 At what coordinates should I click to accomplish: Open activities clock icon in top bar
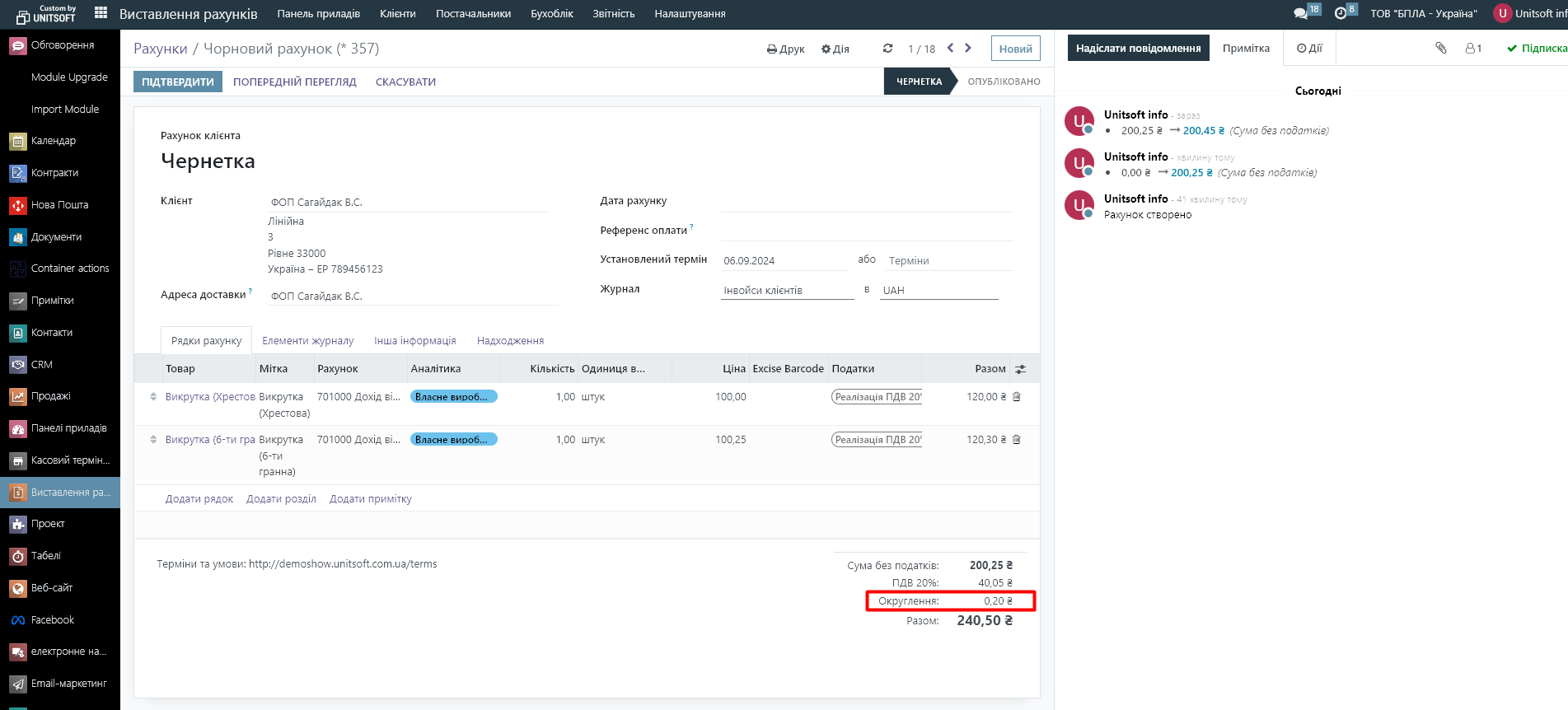[x=1341, y=13]
